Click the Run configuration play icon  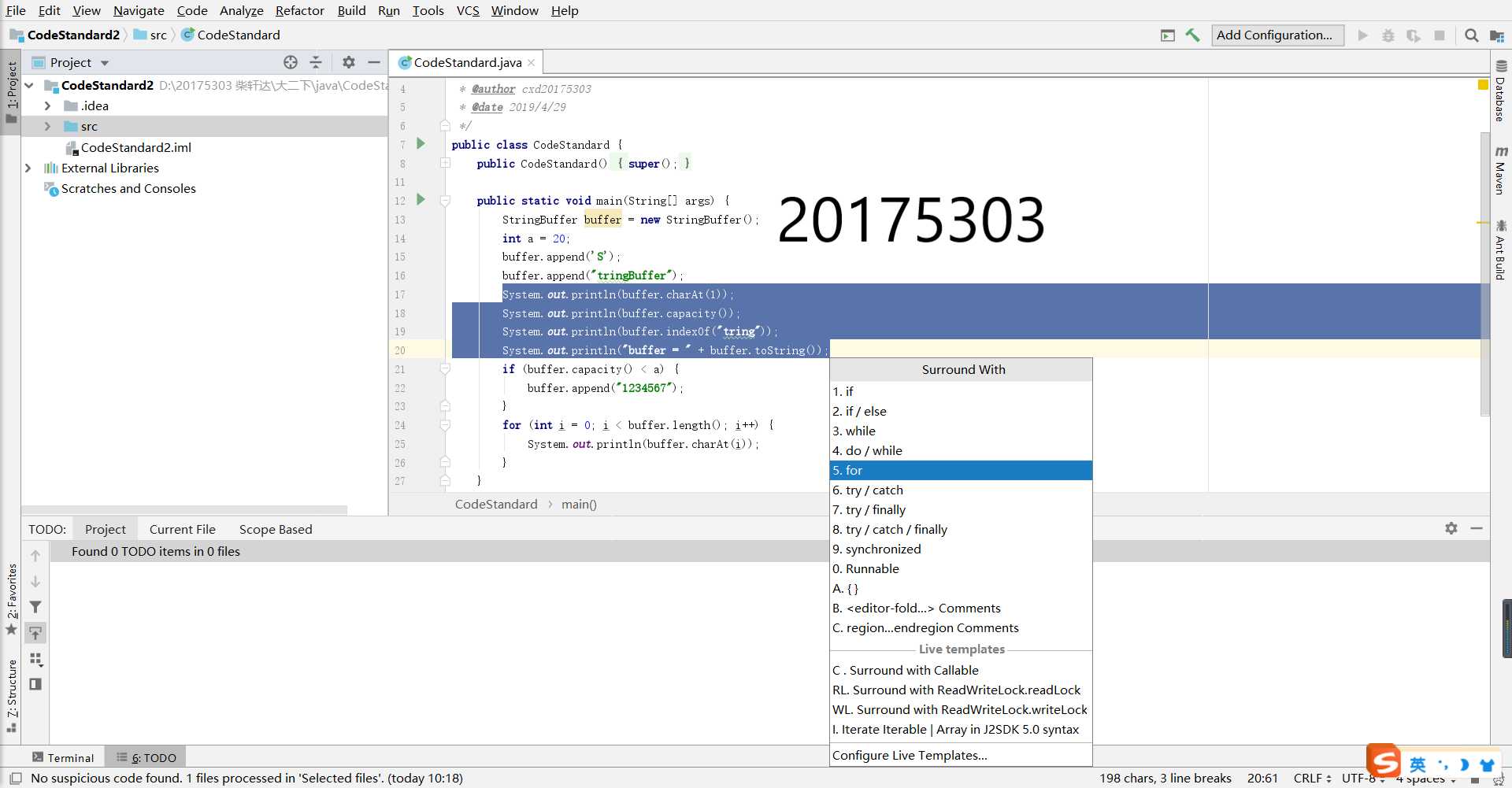tap(1363, 35)
